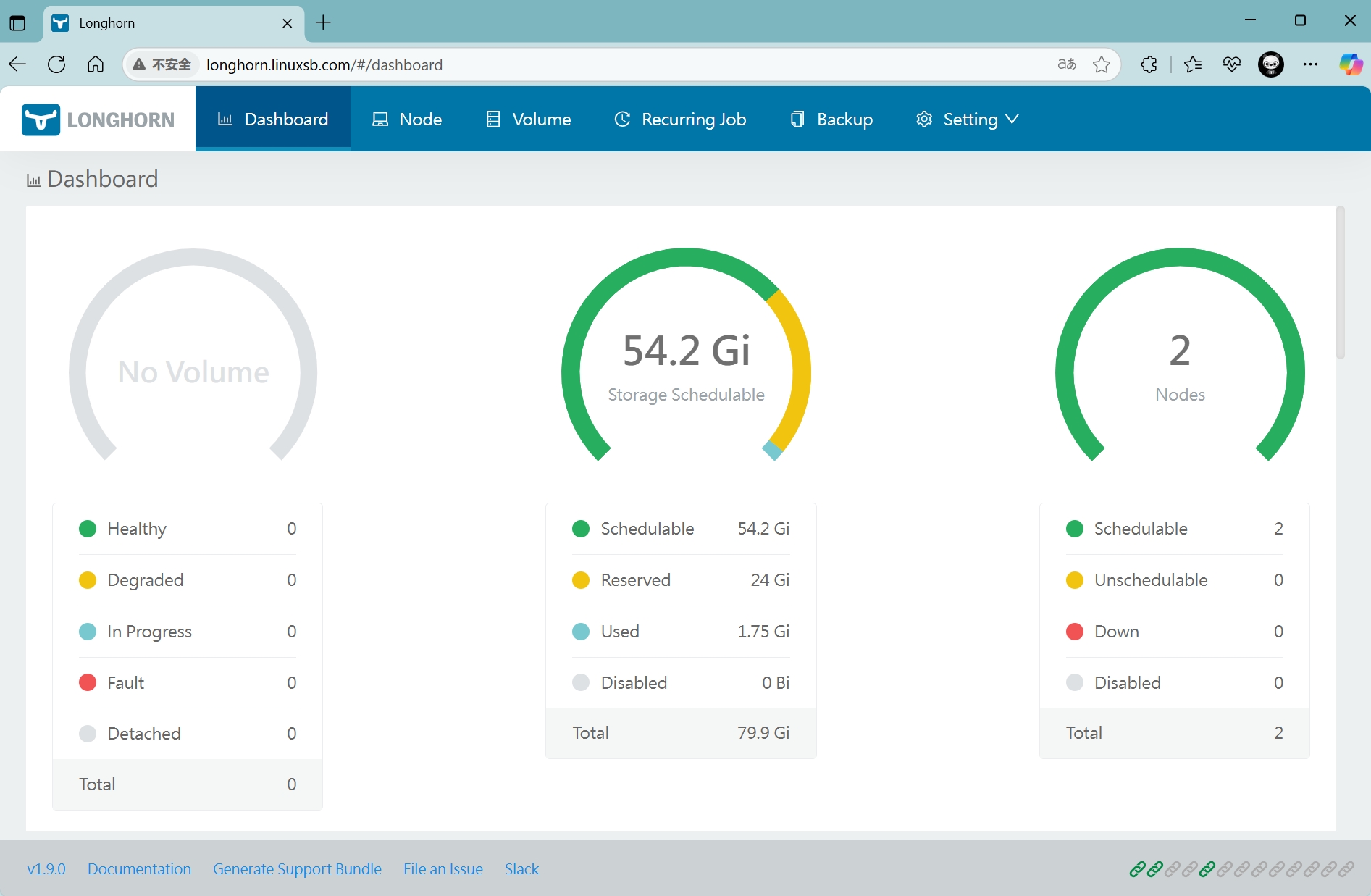This screenshot has width=1371, height=896.
Task: Star this page as a favorite
Action: pos(1102,64)
